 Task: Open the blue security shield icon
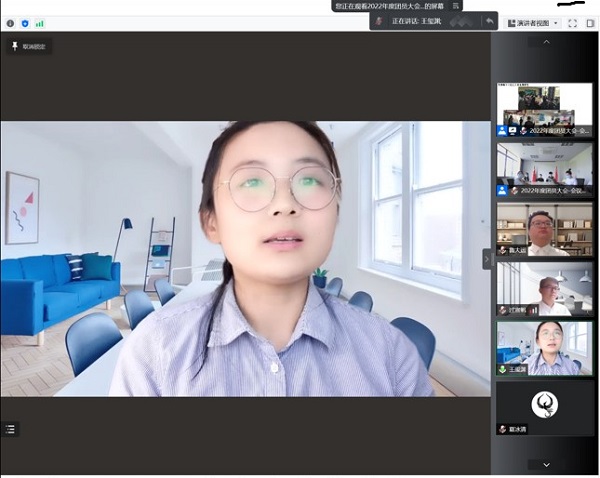point(25,23)
